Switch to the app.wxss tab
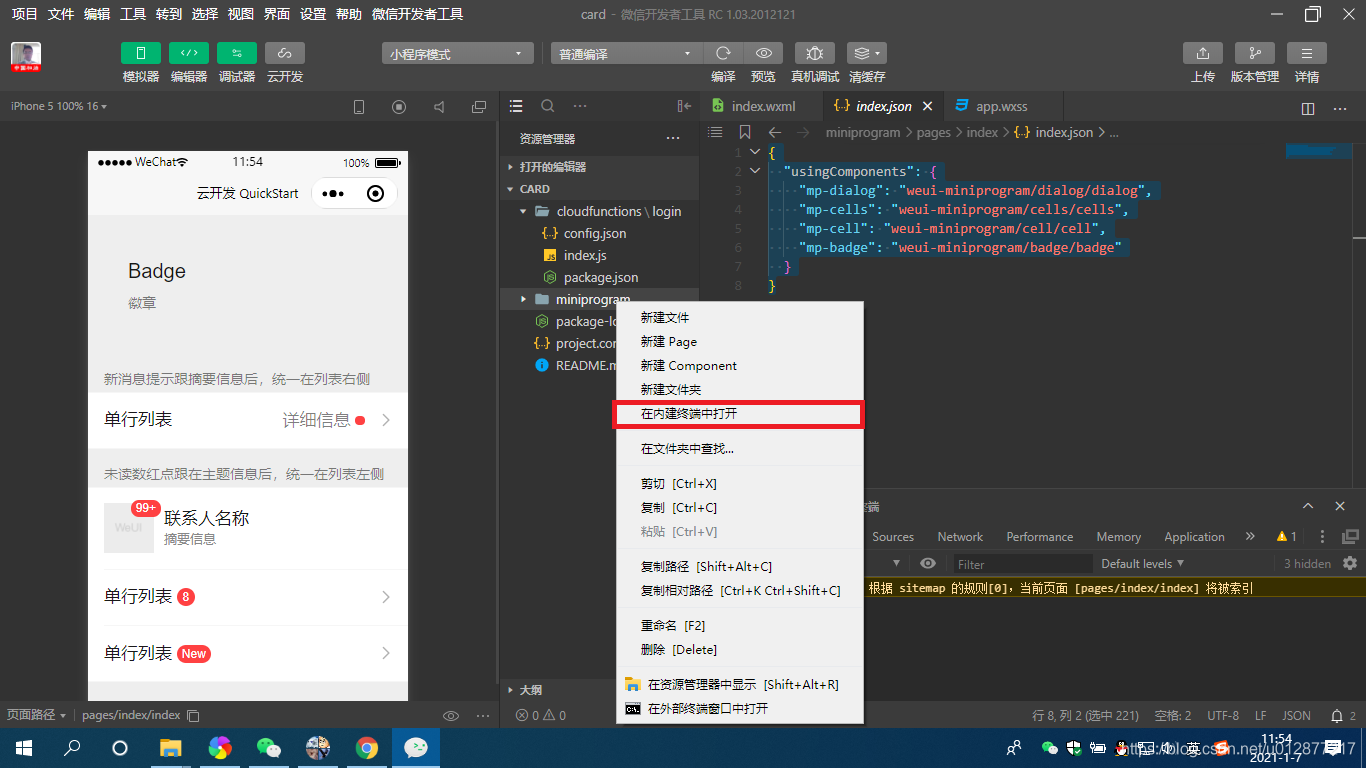This screenshot has width=1366, height=768. coord(1001,106)
